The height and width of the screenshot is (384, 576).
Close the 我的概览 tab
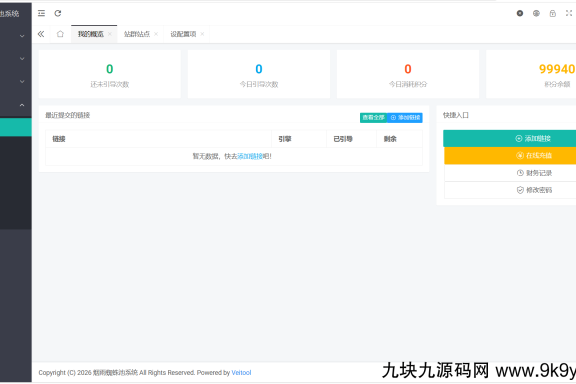tap(109, 34)
